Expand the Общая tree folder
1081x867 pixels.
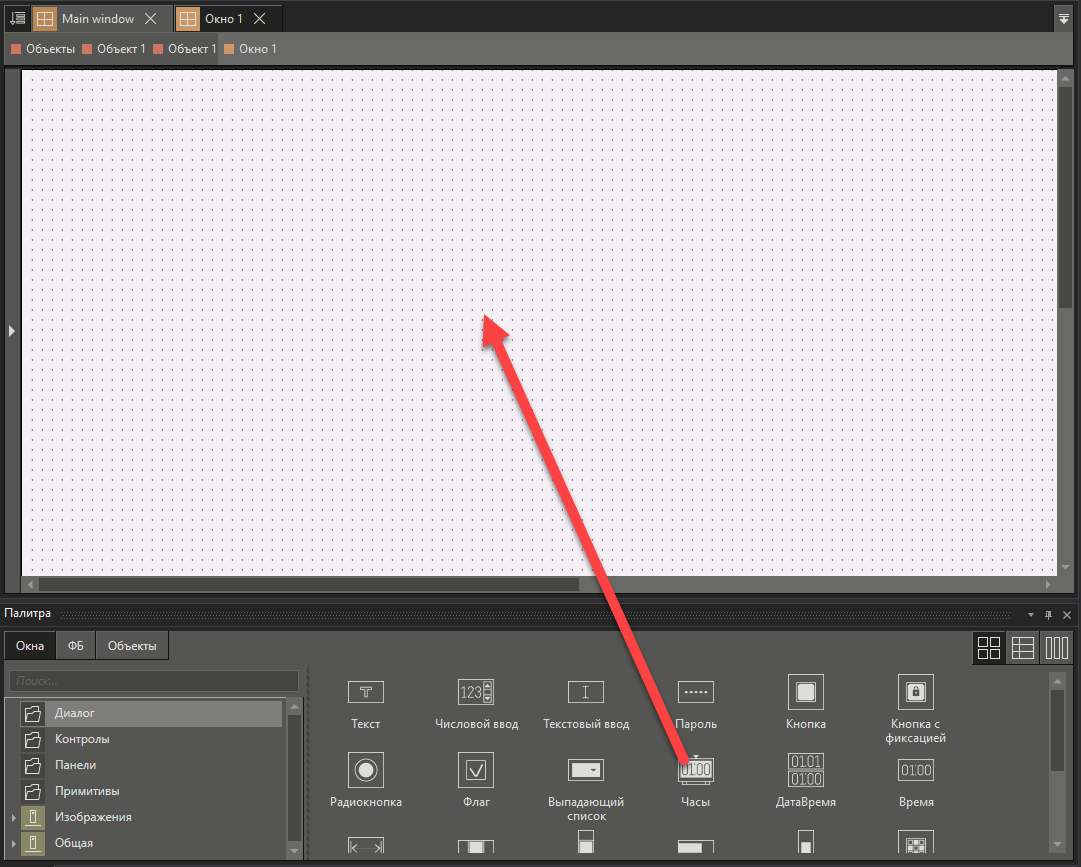(x=14, y=844)
